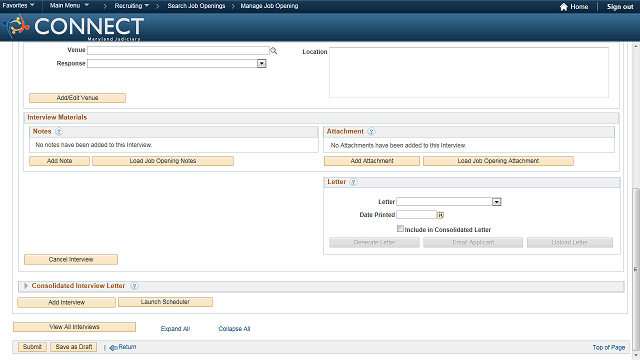Click the Return link arrow
Screen dimensions: 640x360
[113, 347]
